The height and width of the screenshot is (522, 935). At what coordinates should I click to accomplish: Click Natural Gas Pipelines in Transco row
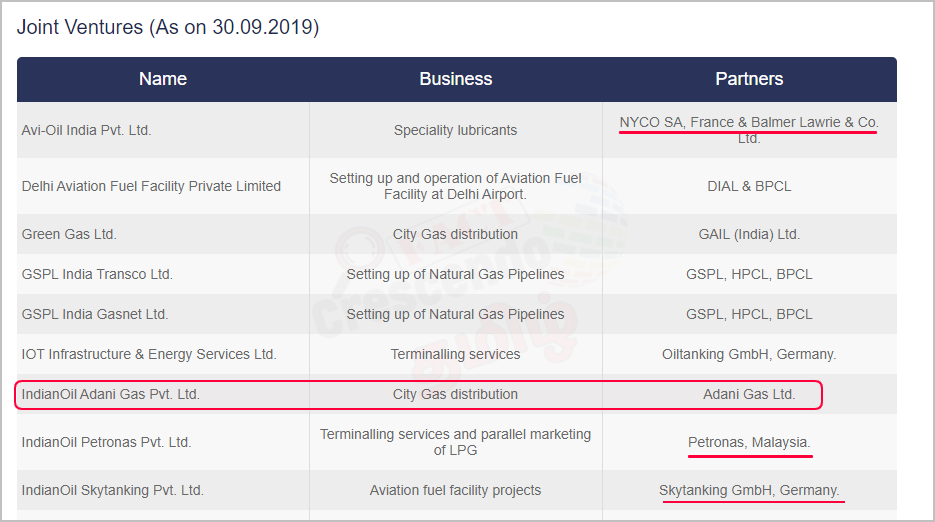(x=456, y=274)
